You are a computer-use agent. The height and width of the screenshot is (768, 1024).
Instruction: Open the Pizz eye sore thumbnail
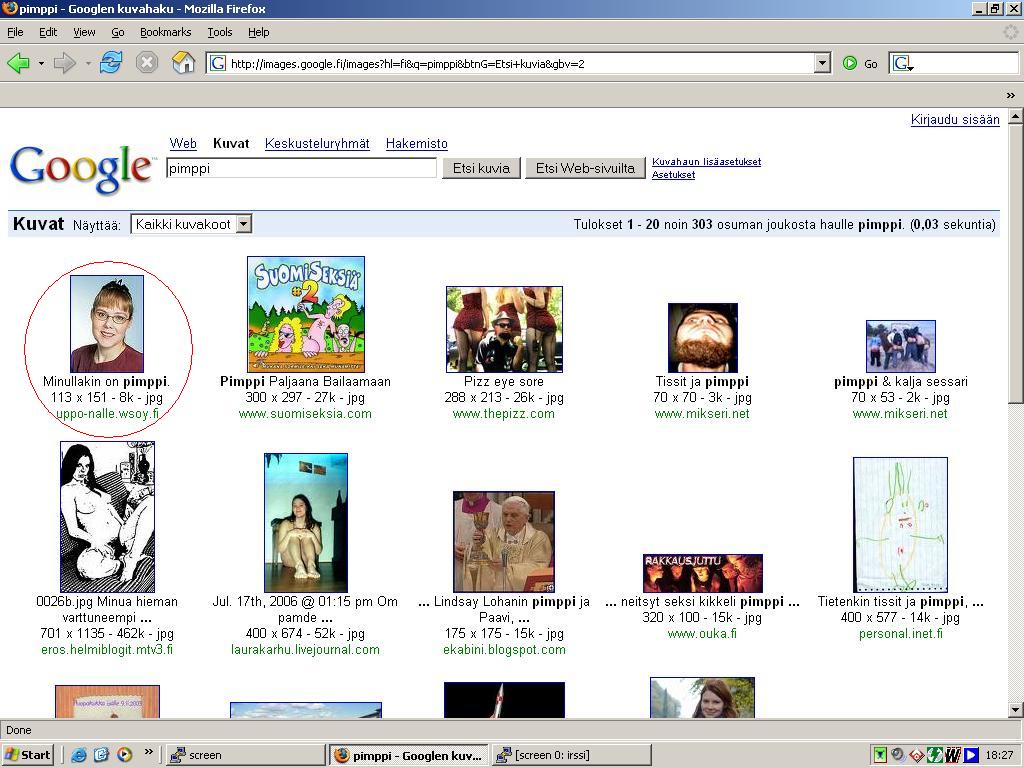pos(504,329)
